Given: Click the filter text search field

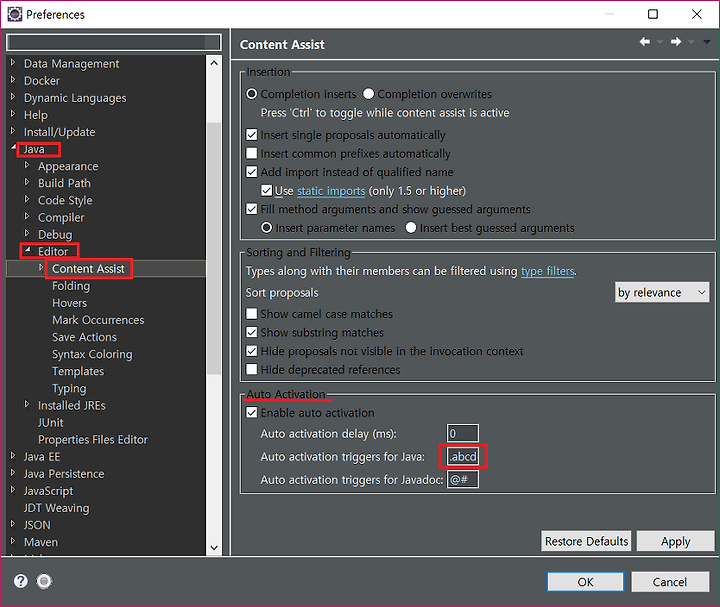Looking at the screenshot, I should [113, 42].
